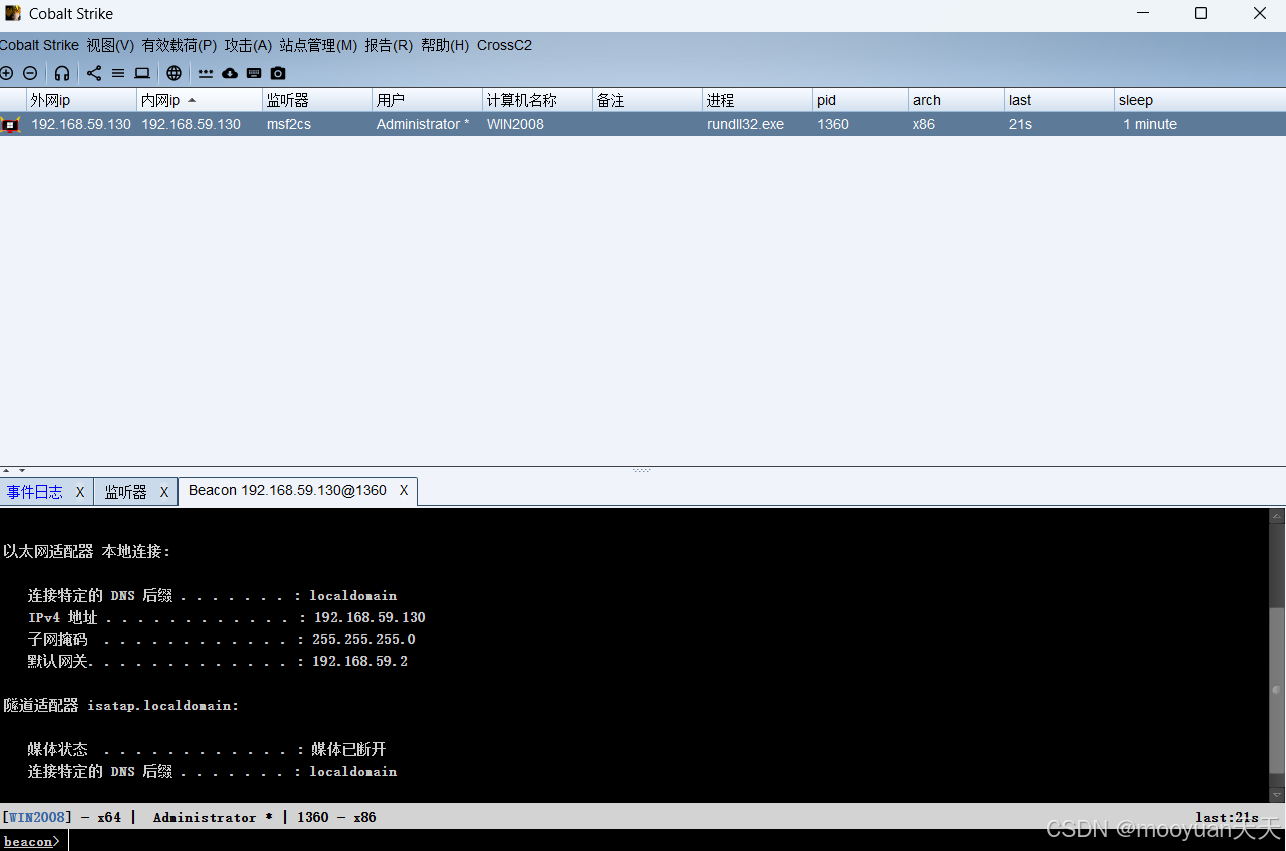Close the 监听器 tab
This screenshot has height=851, width=1286.
164,492
